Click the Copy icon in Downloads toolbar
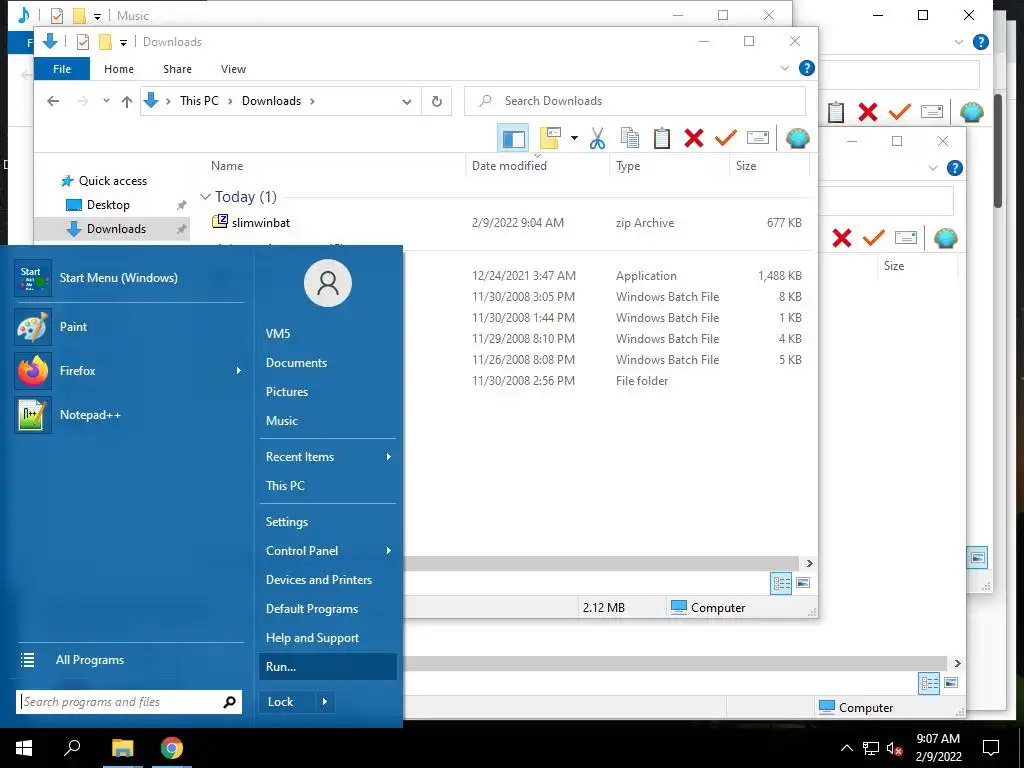1024x768 pixels. (630, 138)
